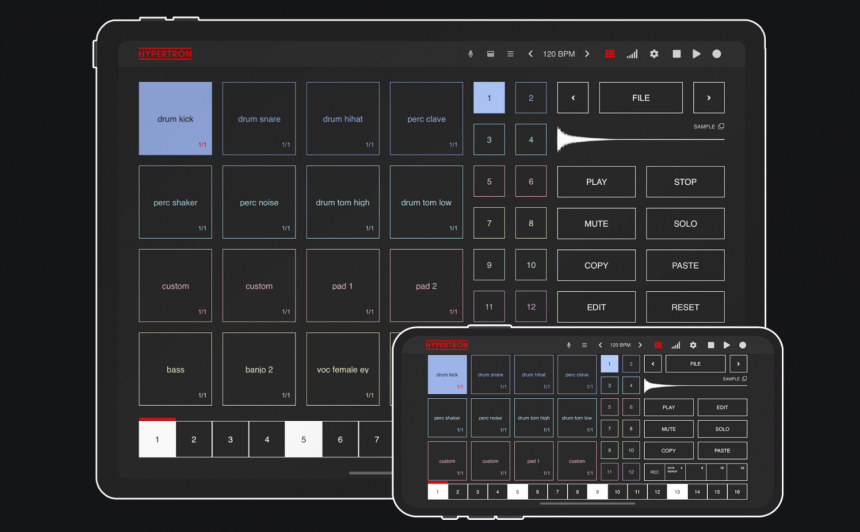Click the COPY button on the tablet
The image size is (860, 532).
(596, 265)
